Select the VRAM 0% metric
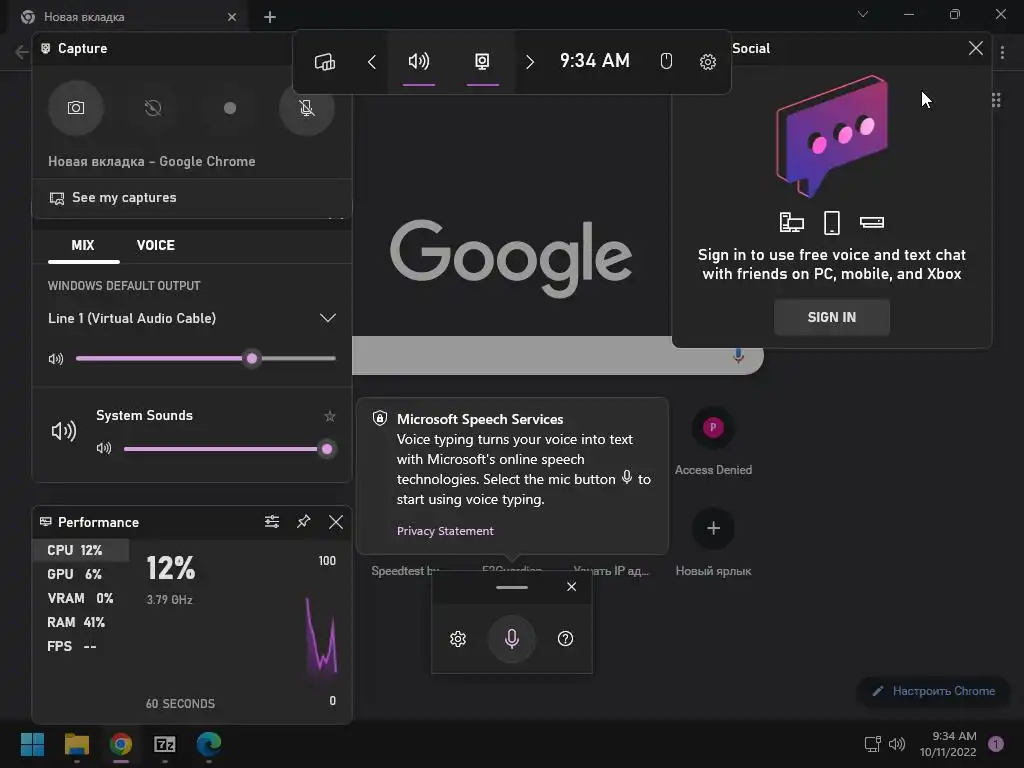This screenshot has width=1024, height=768. (80, 598)
